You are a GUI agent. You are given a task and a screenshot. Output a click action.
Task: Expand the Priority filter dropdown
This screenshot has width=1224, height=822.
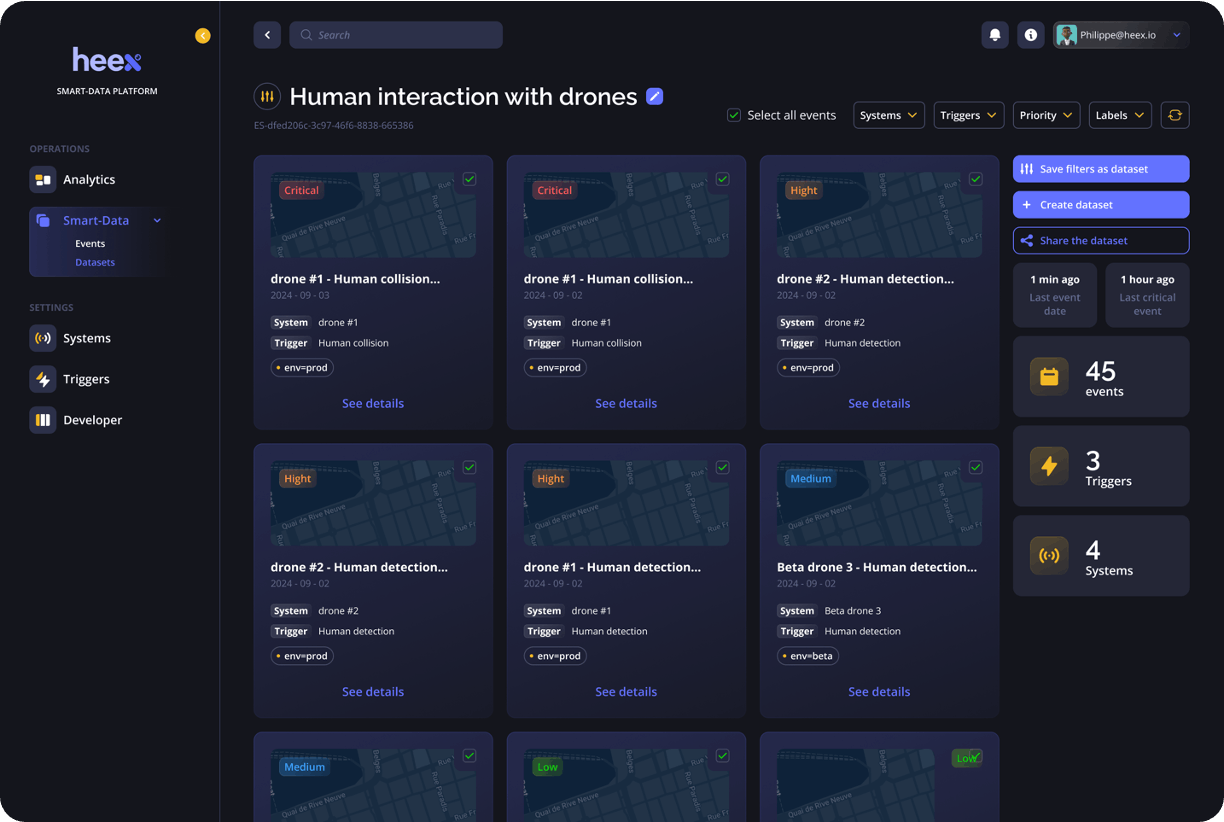tap(1045, 115)
